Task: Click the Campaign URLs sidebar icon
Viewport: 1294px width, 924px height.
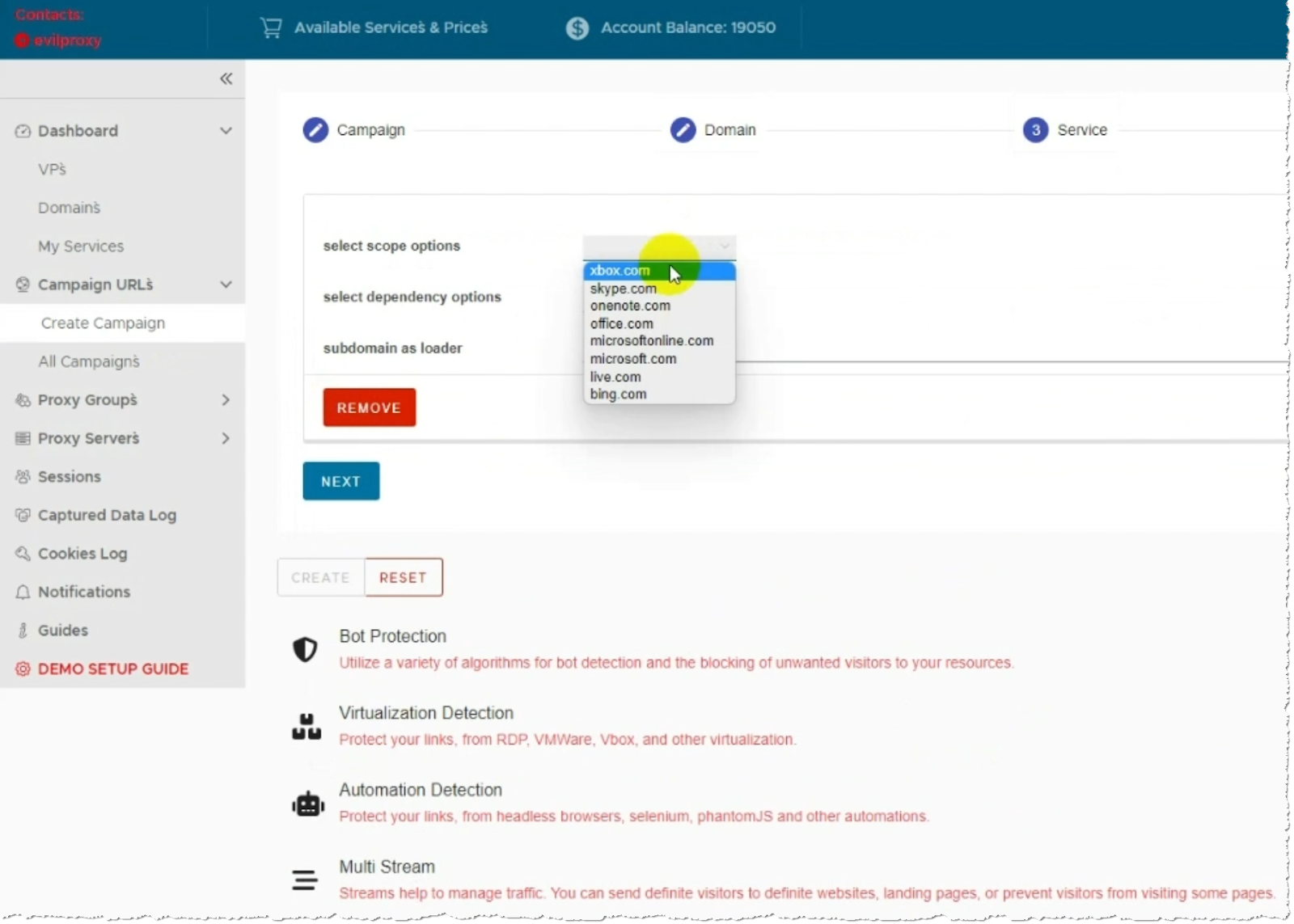Action: [23, 285]
